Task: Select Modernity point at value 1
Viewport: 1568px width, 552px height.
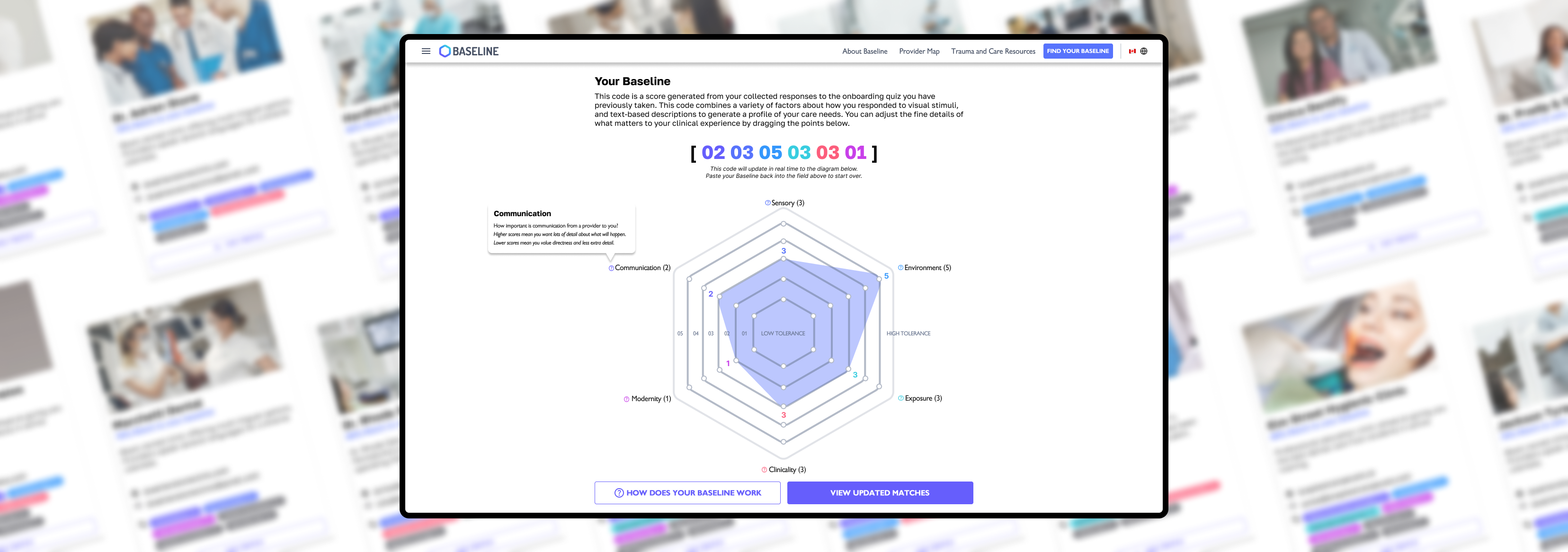Action: click(x=736, y=360)
